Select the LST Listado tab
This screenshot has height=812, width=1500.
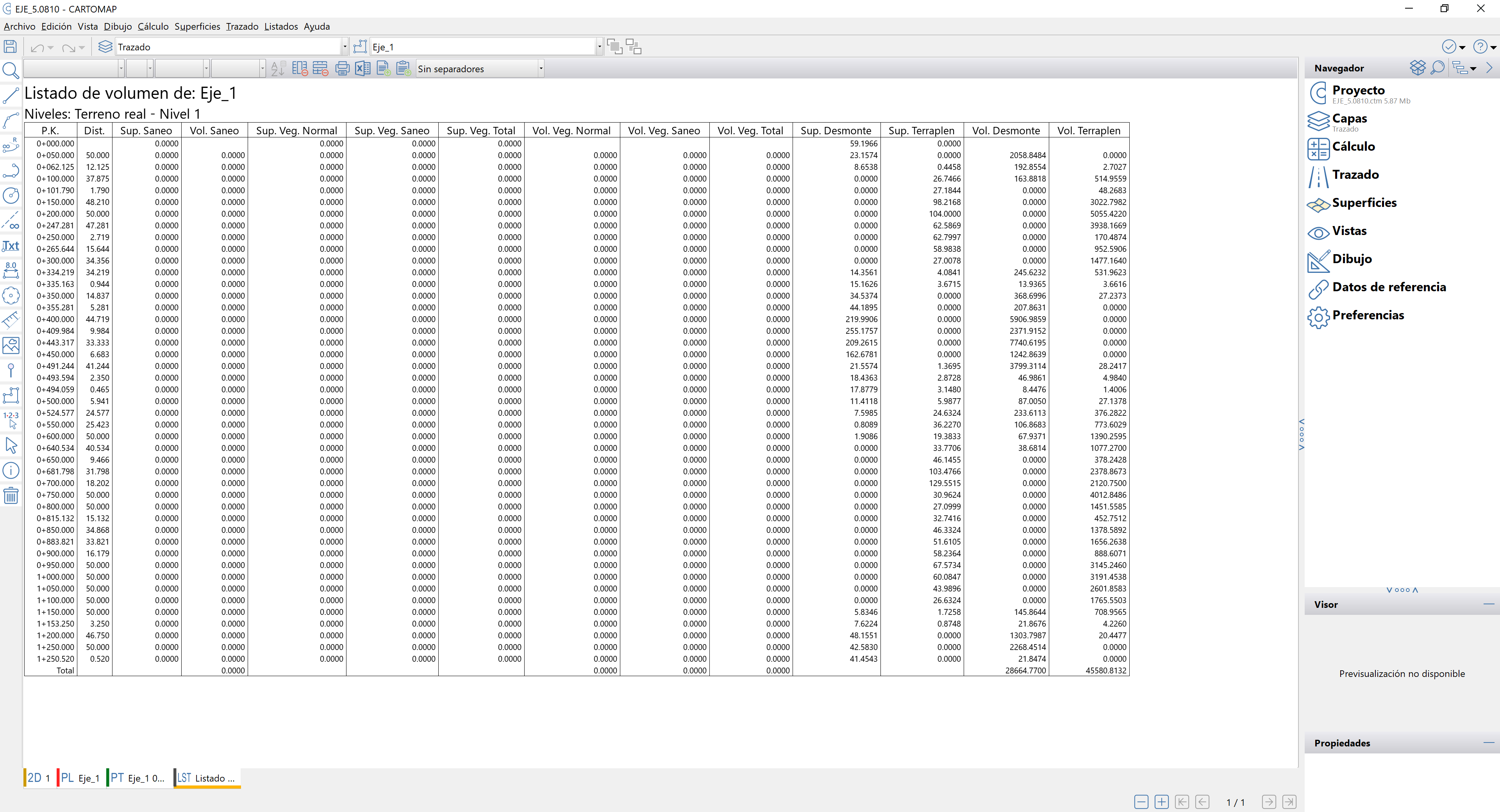(207, 778)
